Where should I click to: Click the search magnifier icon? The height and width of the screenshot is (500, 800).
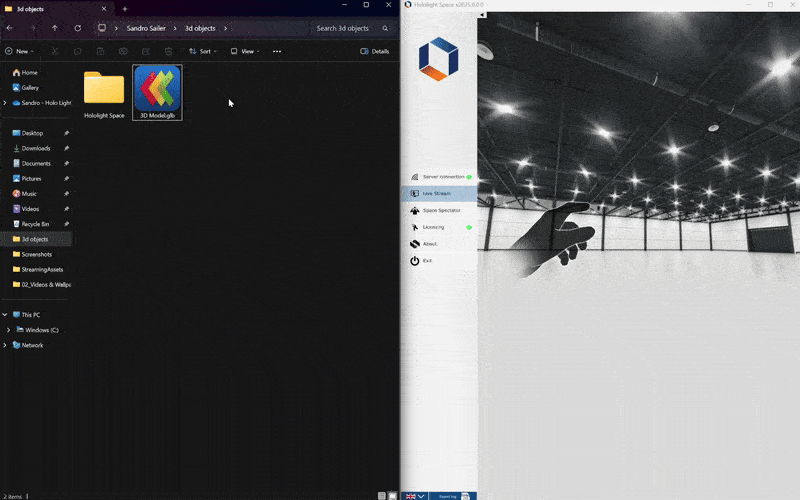(x=385, y=29)
